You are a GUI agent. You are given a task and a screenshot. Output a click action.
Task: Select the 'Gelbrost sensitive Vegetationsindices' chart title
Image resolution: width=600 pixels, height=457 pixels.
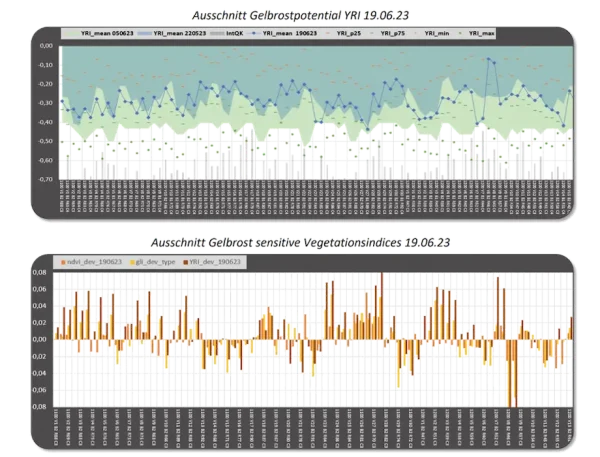click(x=300, y=241)
